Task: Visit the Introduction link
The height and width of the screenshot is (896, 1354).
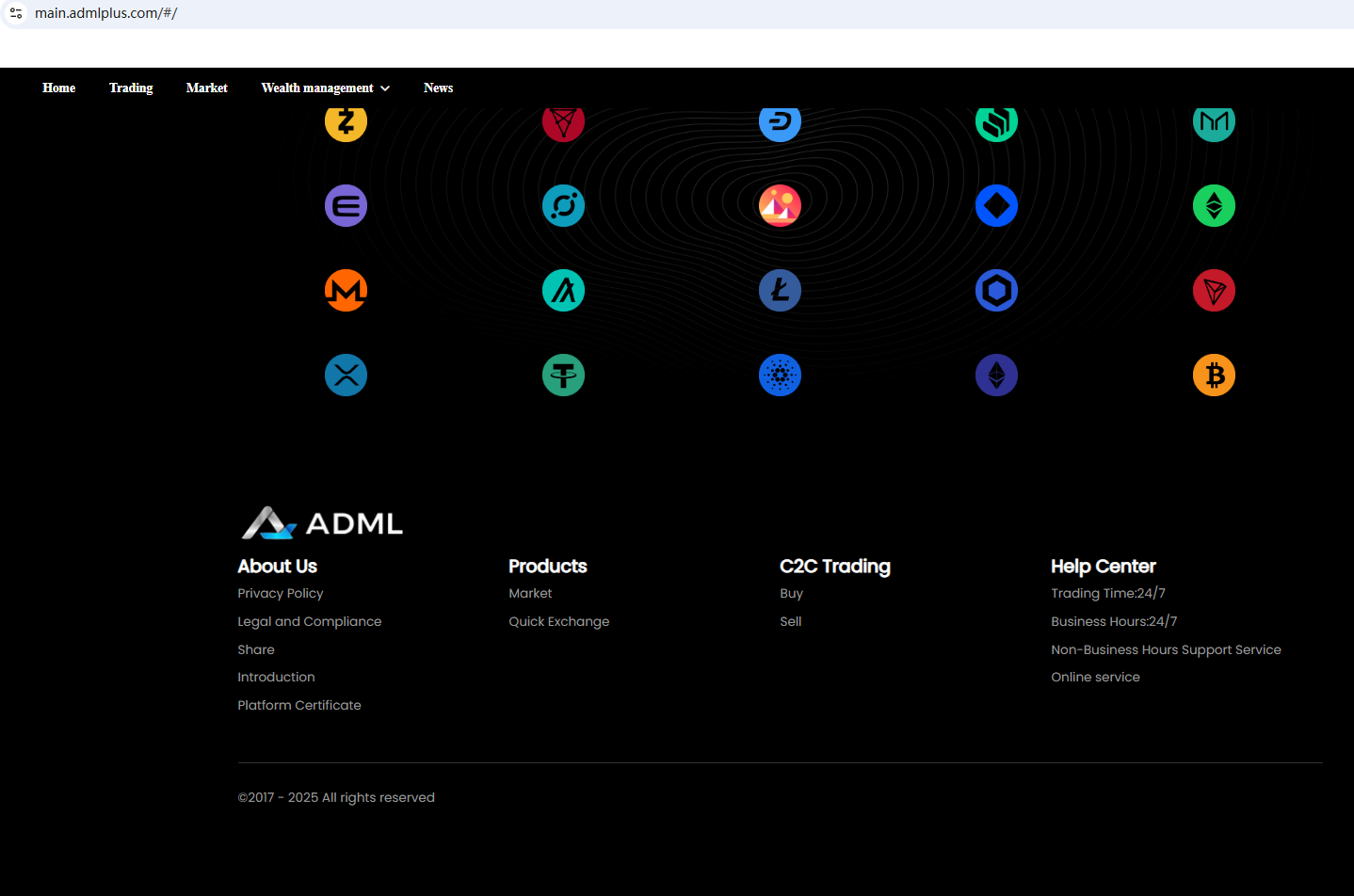Action: [x=276, y=677]
